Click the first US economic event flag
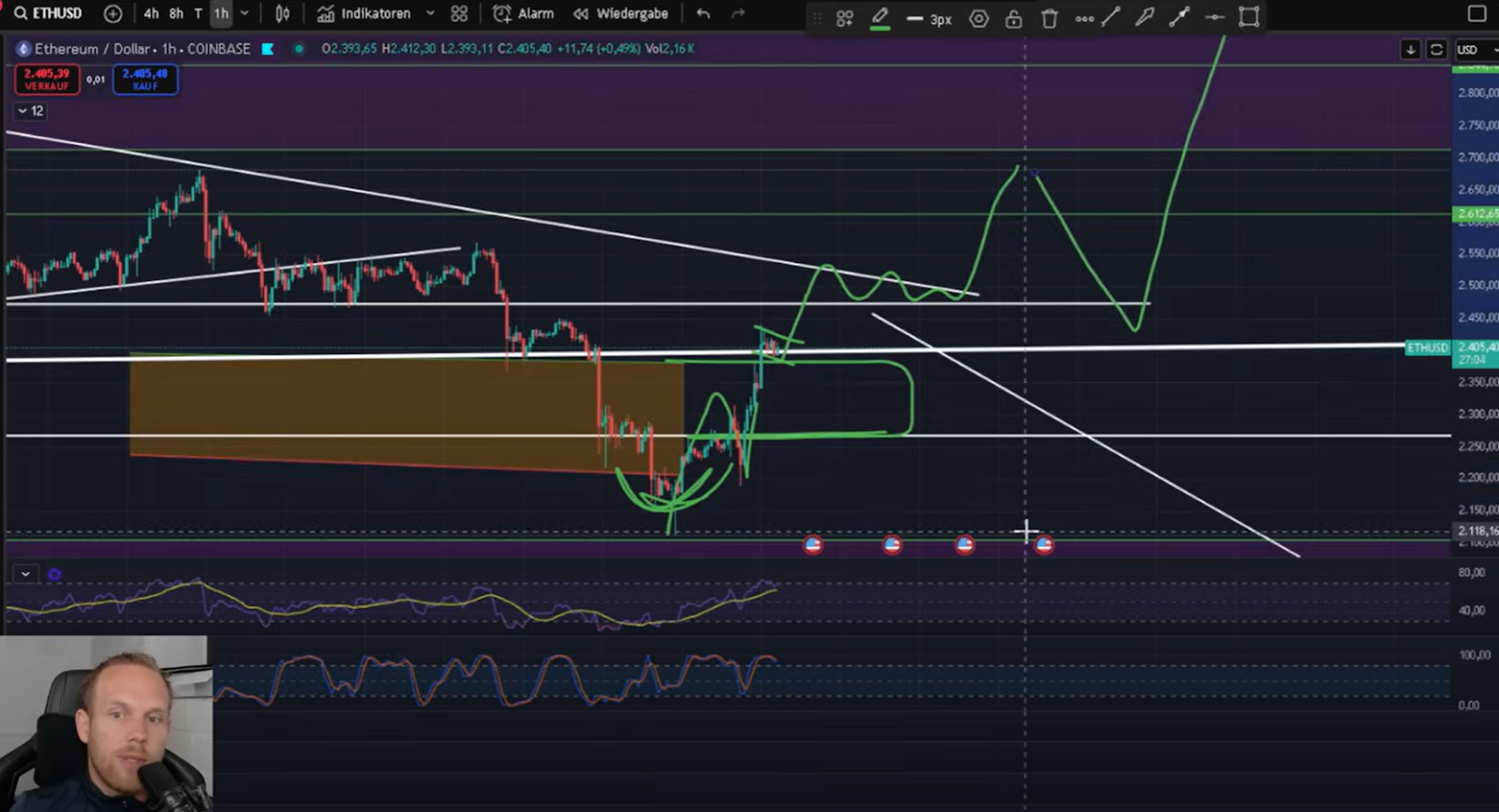The height and width of the screenshot is (812, 1499). click(x=813, y=544)
